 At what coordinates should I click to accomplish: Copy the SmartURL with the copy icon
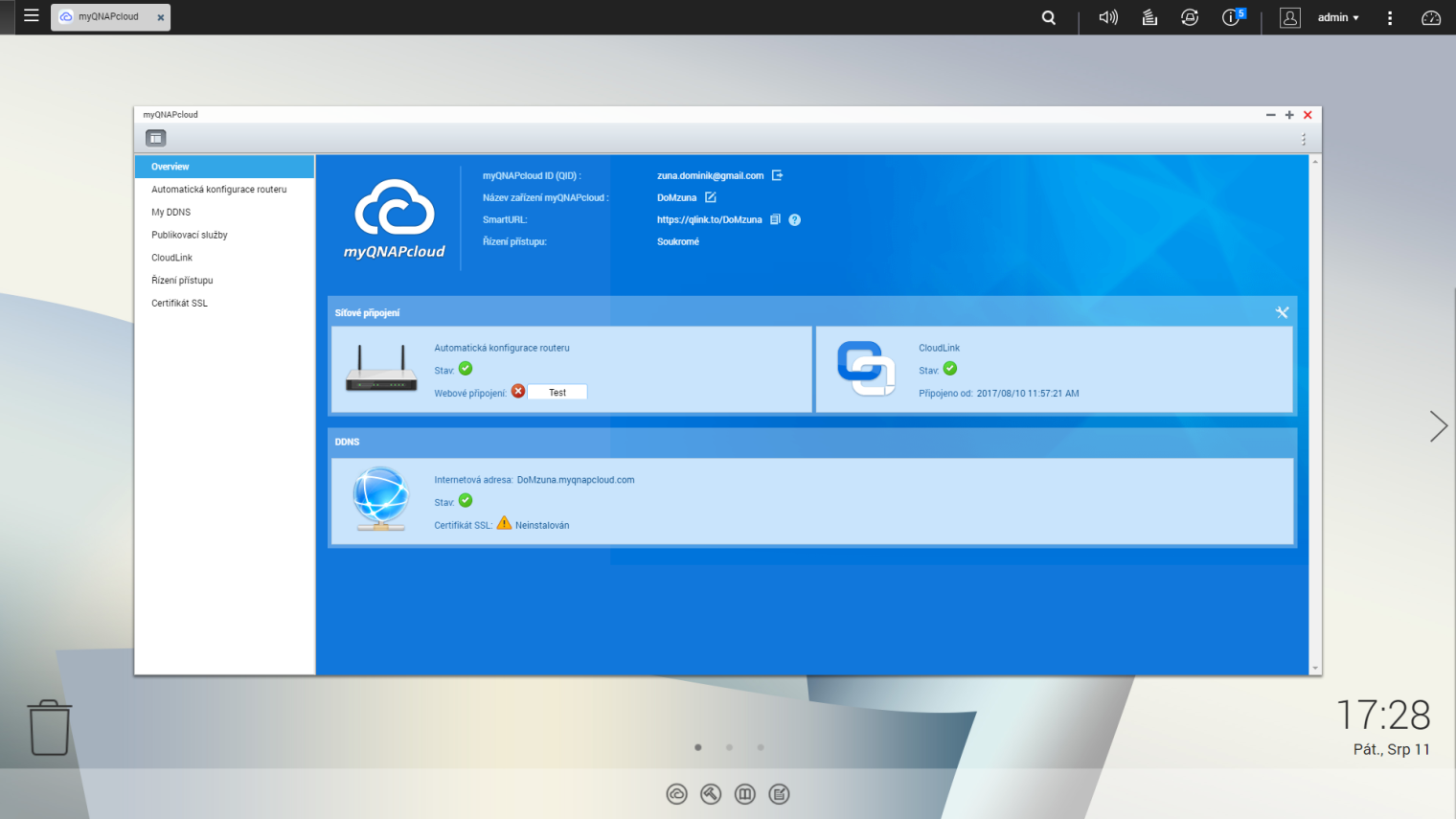775,219
